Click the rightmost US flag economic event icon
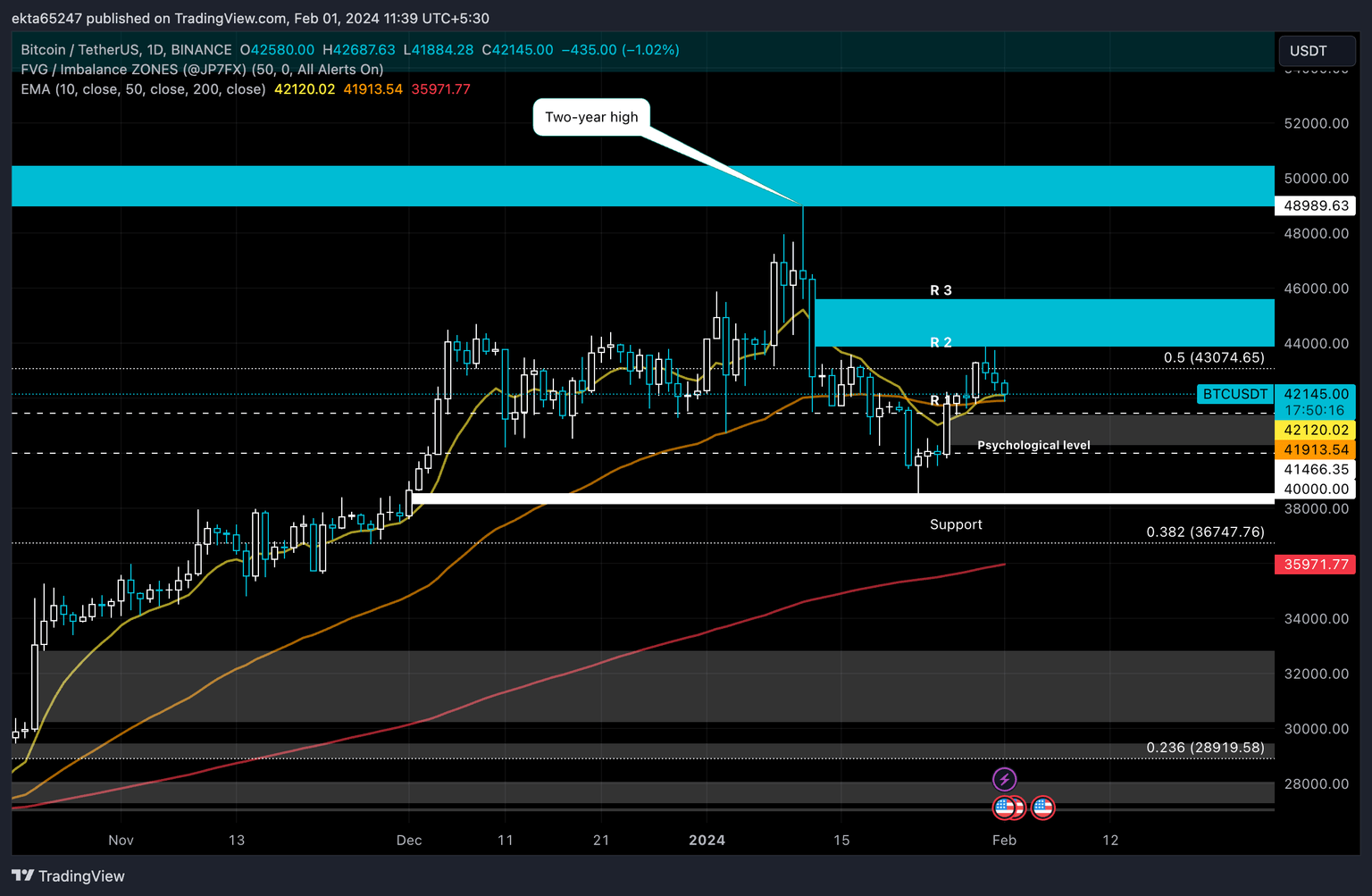1372x896 pixels. [1042, 807]
